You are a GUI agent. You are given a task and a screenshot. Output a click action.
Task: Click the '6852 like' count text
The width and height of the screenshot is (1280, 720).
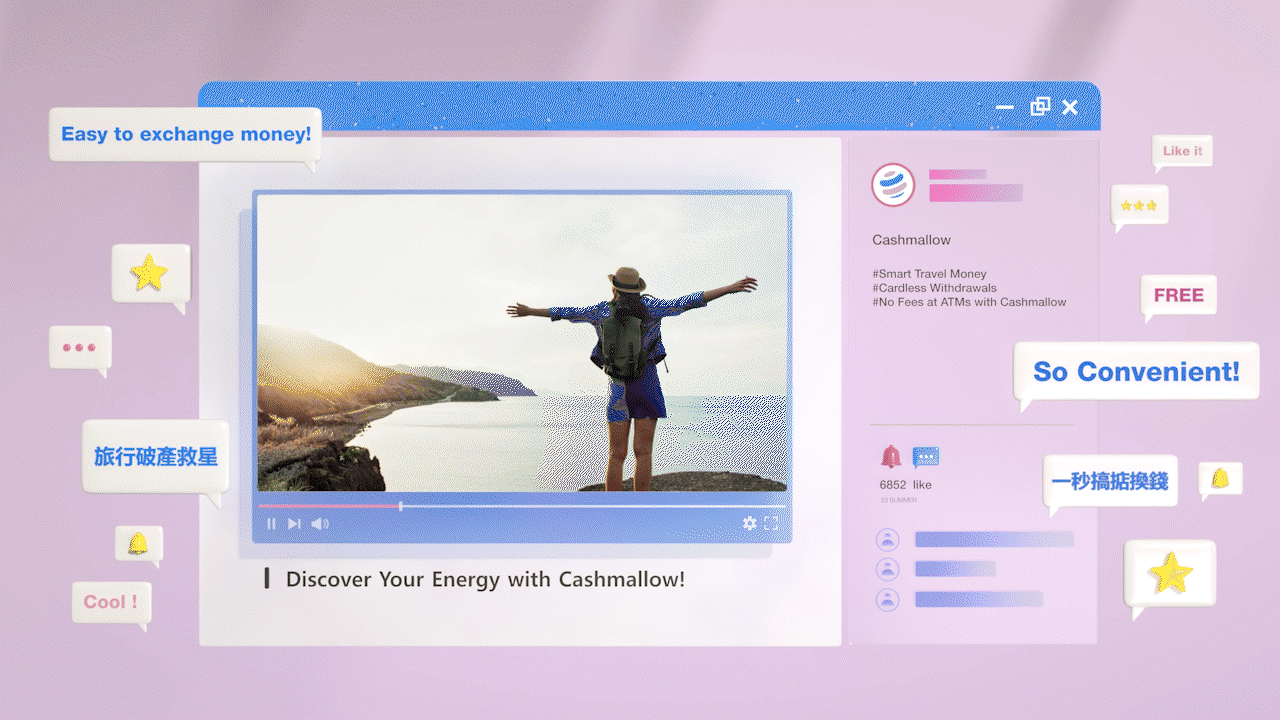point(905,485)
